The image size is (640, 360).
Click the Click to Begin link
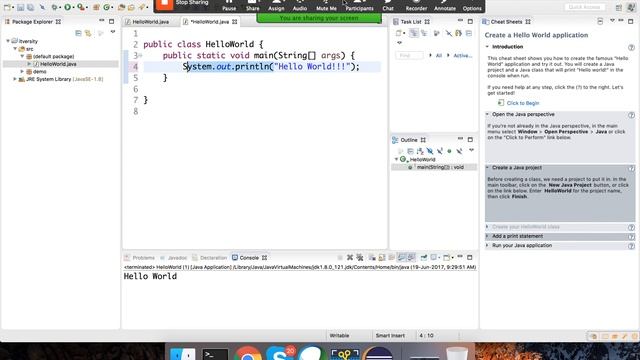[523, 103]
